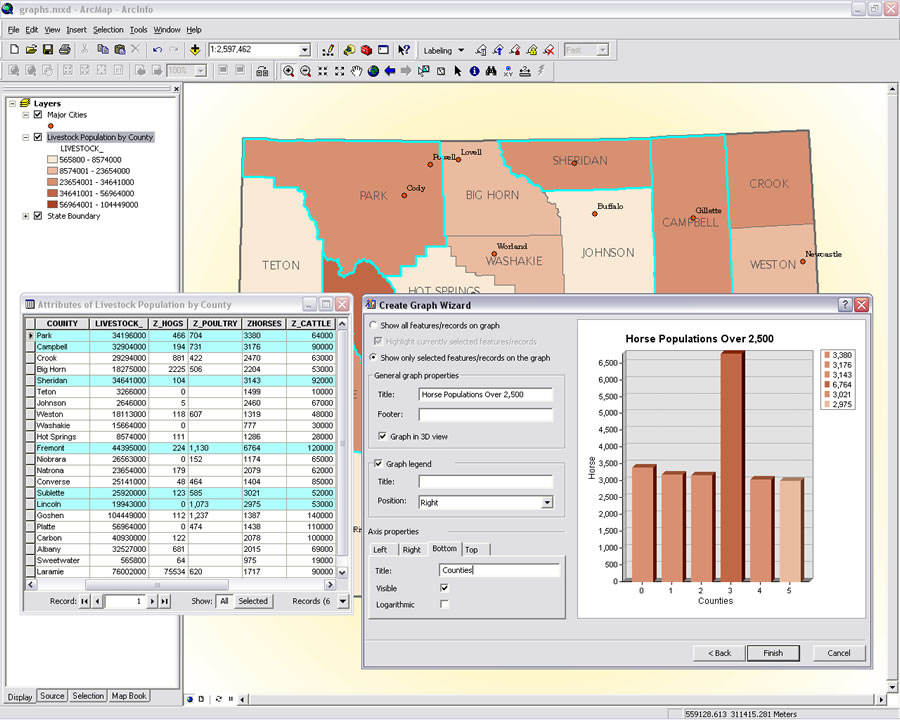Click the Full Extent globe icon
This screenshot has height=720, width=900.
[x=373, y=71]
